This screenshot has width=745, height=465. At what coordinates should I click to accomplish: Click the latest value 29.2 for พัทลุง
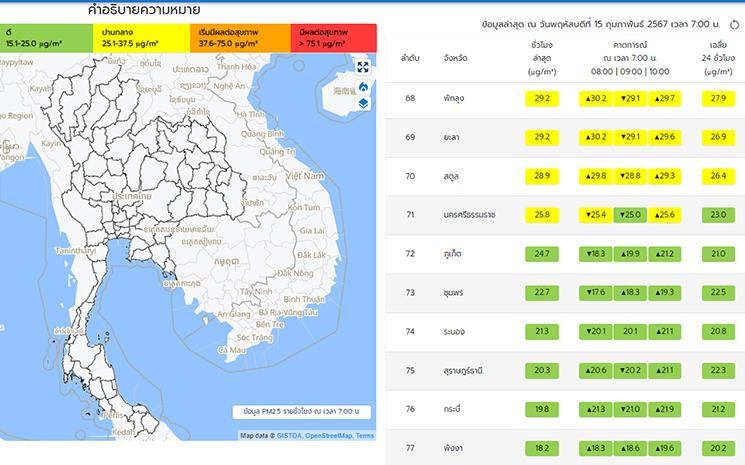coord(542,99)
